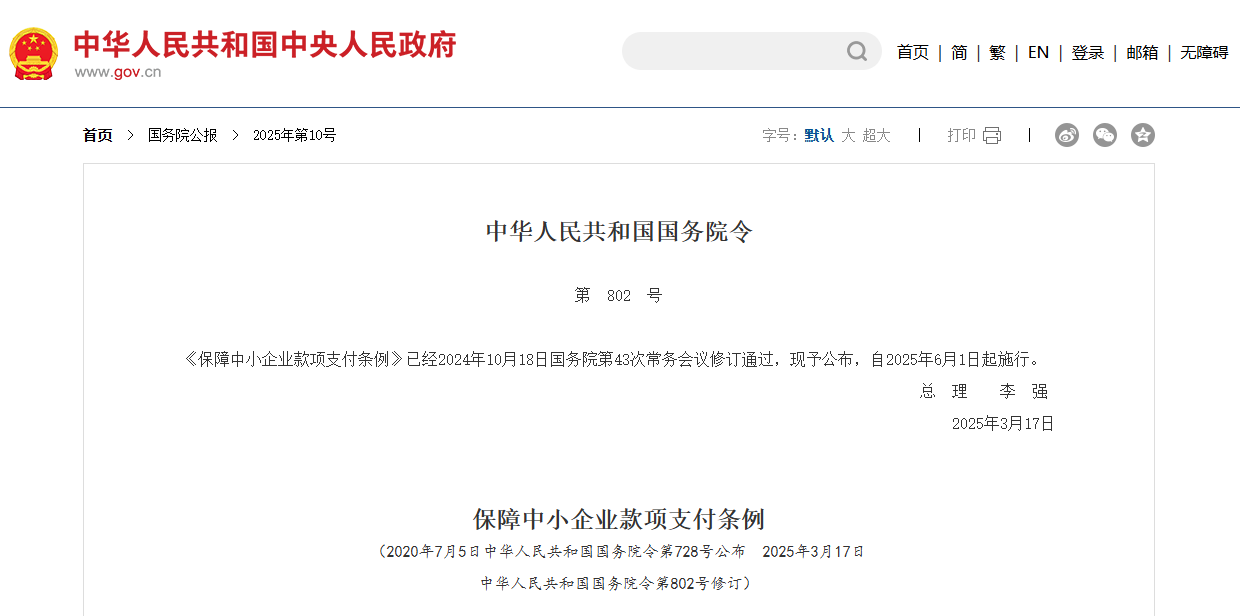Click the national emblem logo
This screenshot has width=1240, height=616.
coord(34,53)
